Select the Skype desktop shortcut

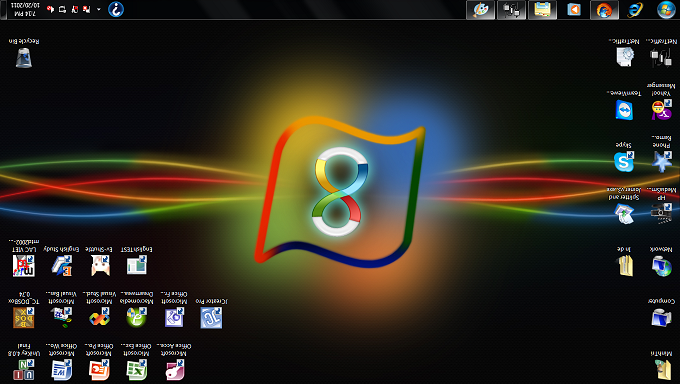[x=624, y=158]
